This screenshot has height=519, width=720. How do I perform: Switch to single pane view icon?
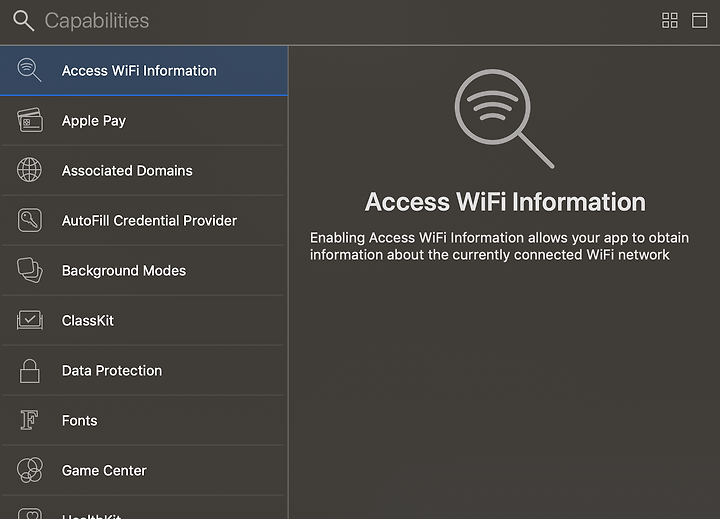[699, 21]
